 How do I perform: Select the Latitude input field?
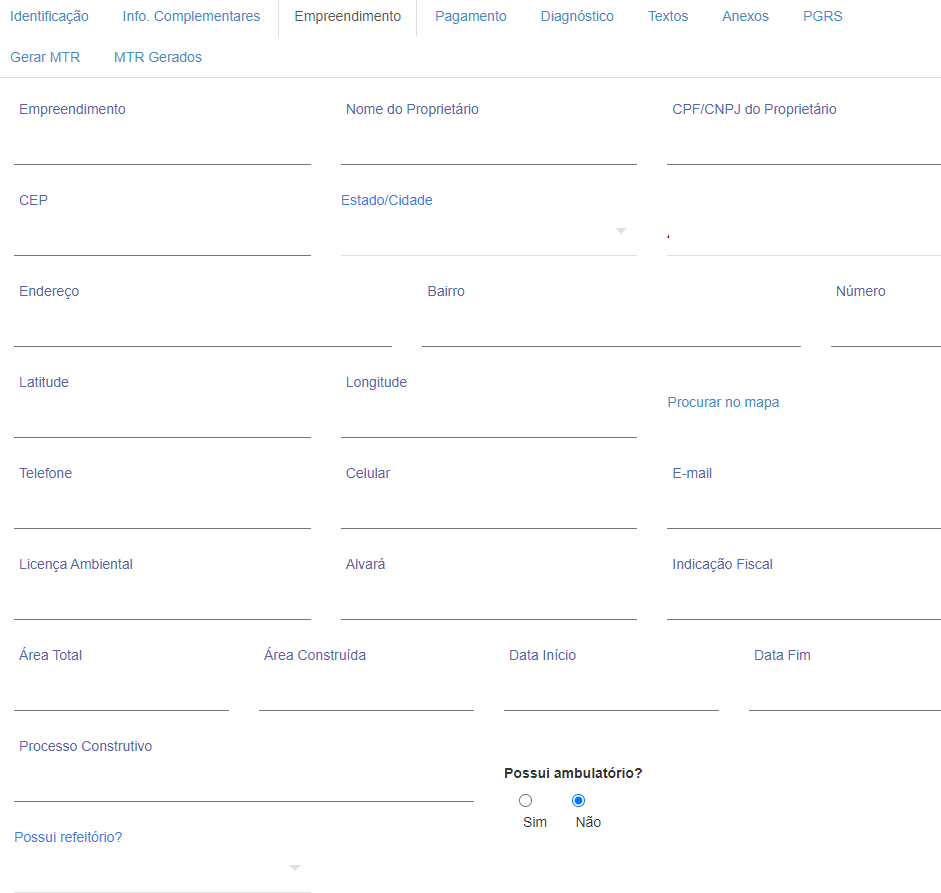click(x=162, y=417)
